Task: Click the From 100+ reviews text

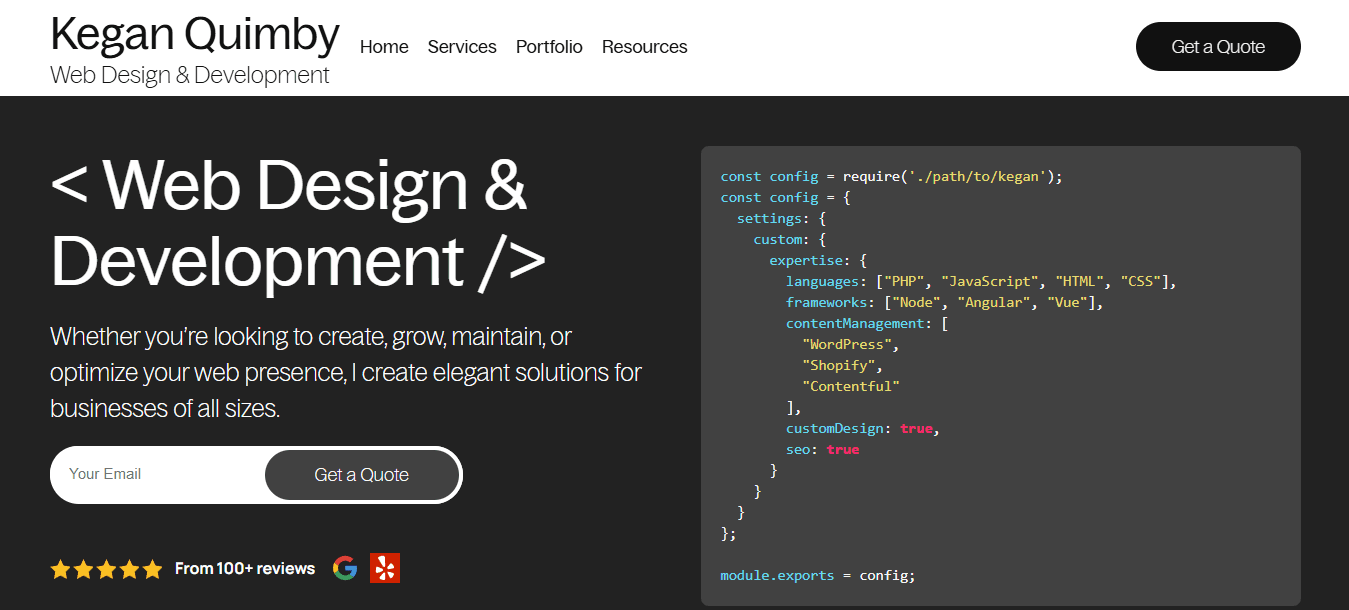Action: click(x=244, y=567)
